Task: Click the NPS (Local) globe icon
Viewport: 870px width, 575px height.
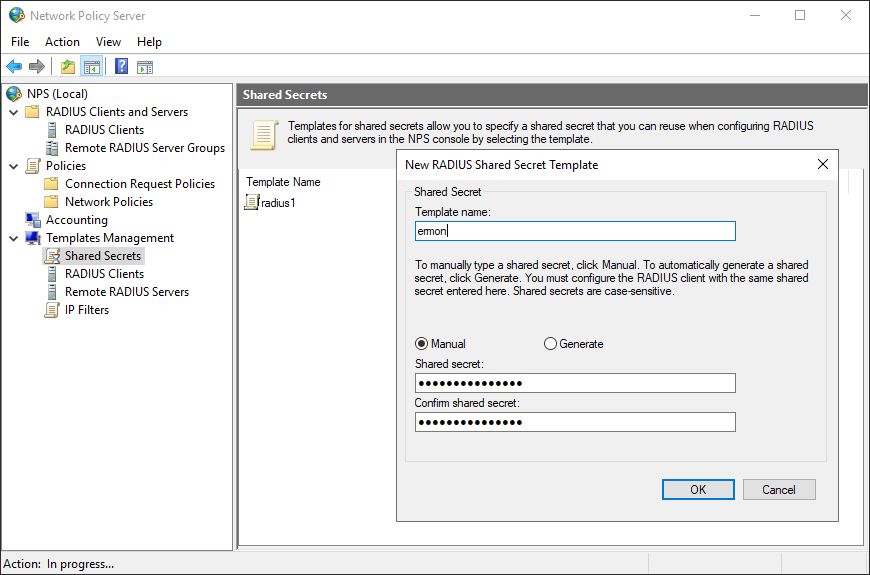Action: pyautogui.click(x=14, y=94)
